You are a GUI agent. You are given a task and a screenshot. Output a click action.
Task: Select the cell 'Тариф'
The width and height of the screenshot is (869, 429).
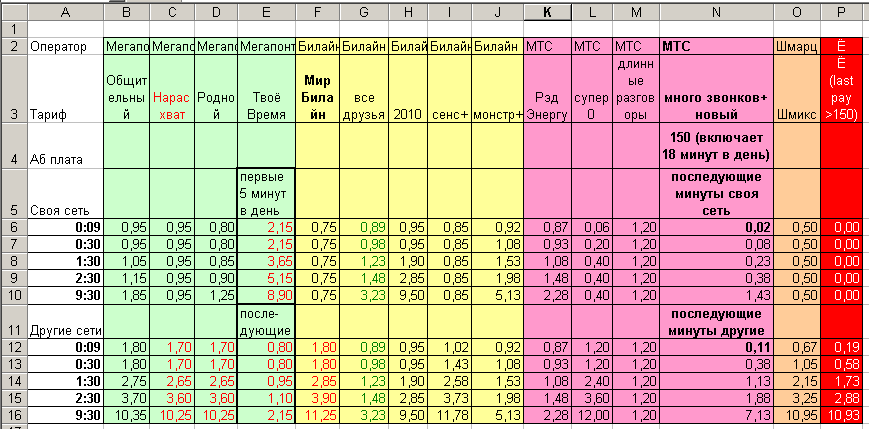pos(65,89)
